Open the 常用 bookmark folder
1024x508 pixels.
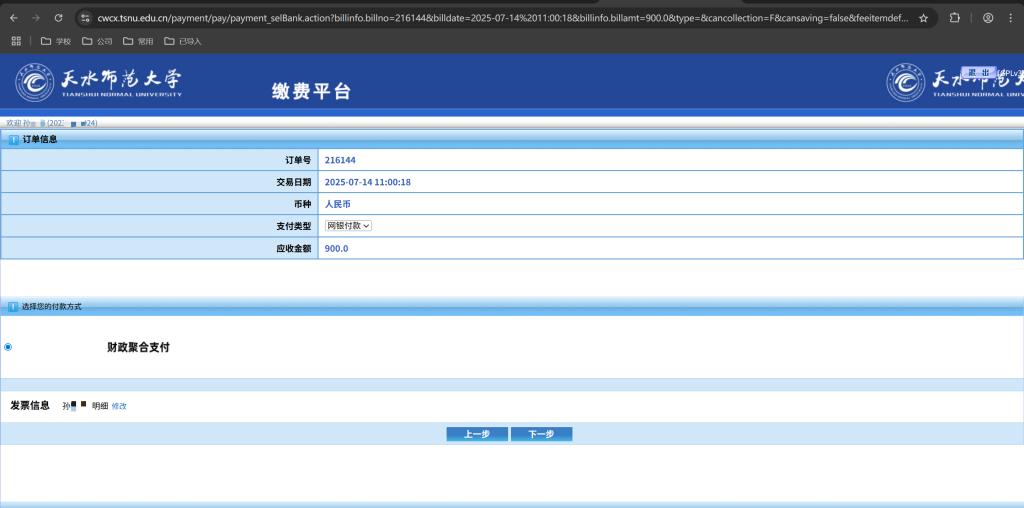point(138,41)
